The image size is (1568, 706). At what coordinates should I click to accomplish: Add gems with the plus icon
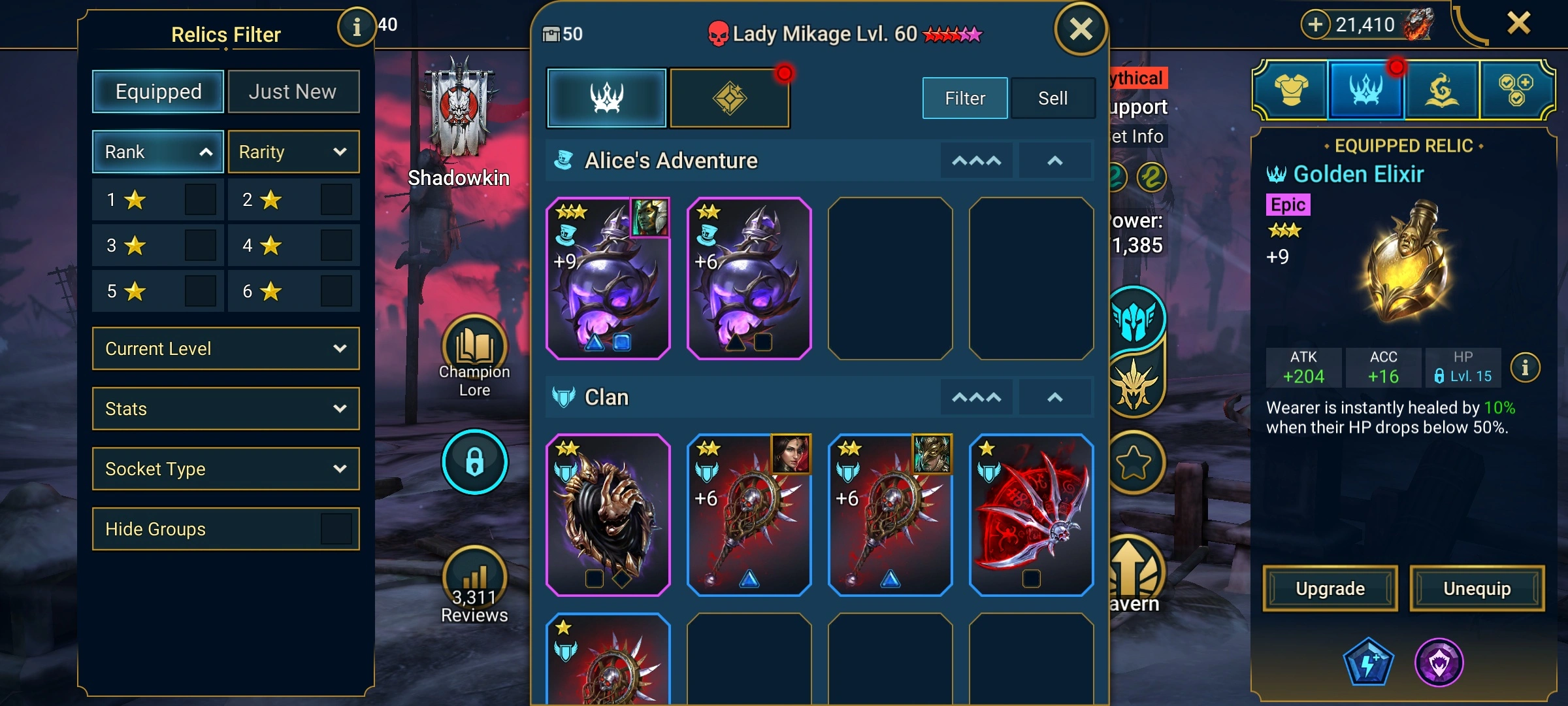[1315, 25]
